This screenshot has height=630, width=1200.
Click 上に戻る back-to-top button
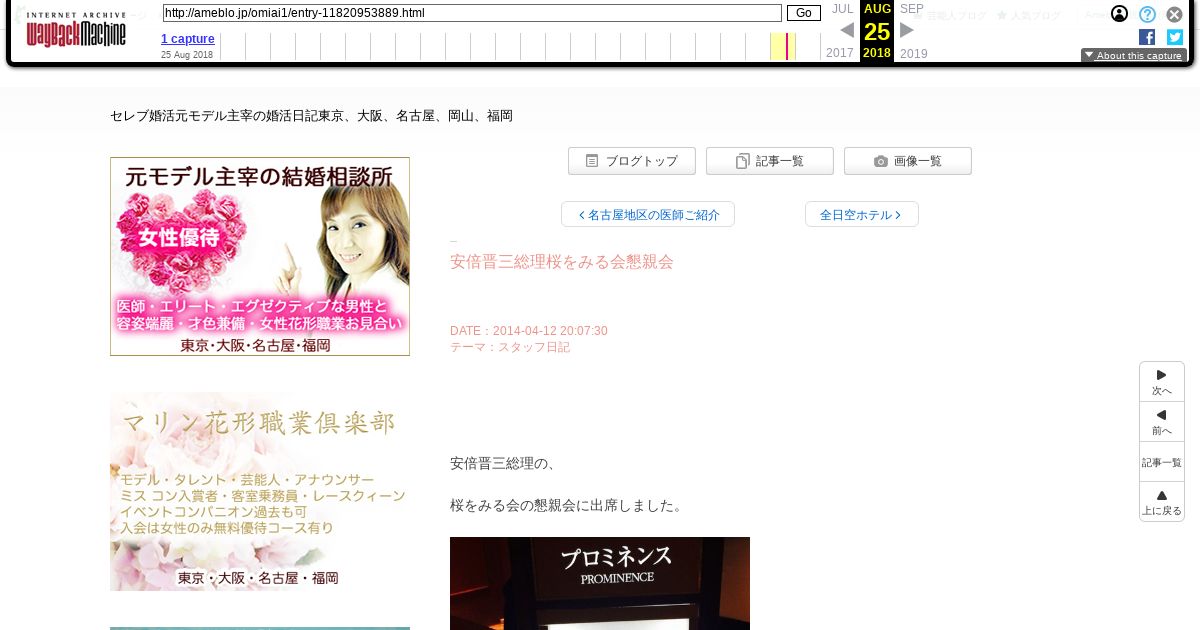click(1162, 502)
